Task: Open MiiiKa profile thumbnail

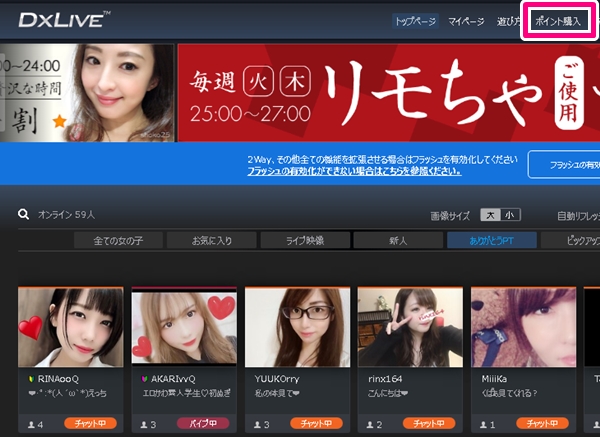Action: coord(523,328)
